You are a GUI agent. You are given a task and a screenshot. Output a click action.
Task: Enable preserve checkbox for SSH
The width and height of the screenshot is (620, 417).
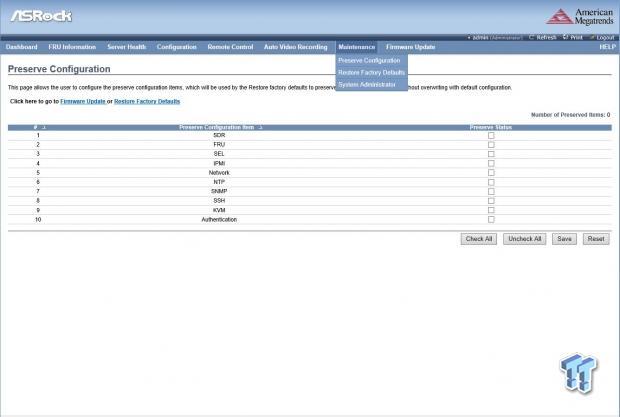[491, 201]
